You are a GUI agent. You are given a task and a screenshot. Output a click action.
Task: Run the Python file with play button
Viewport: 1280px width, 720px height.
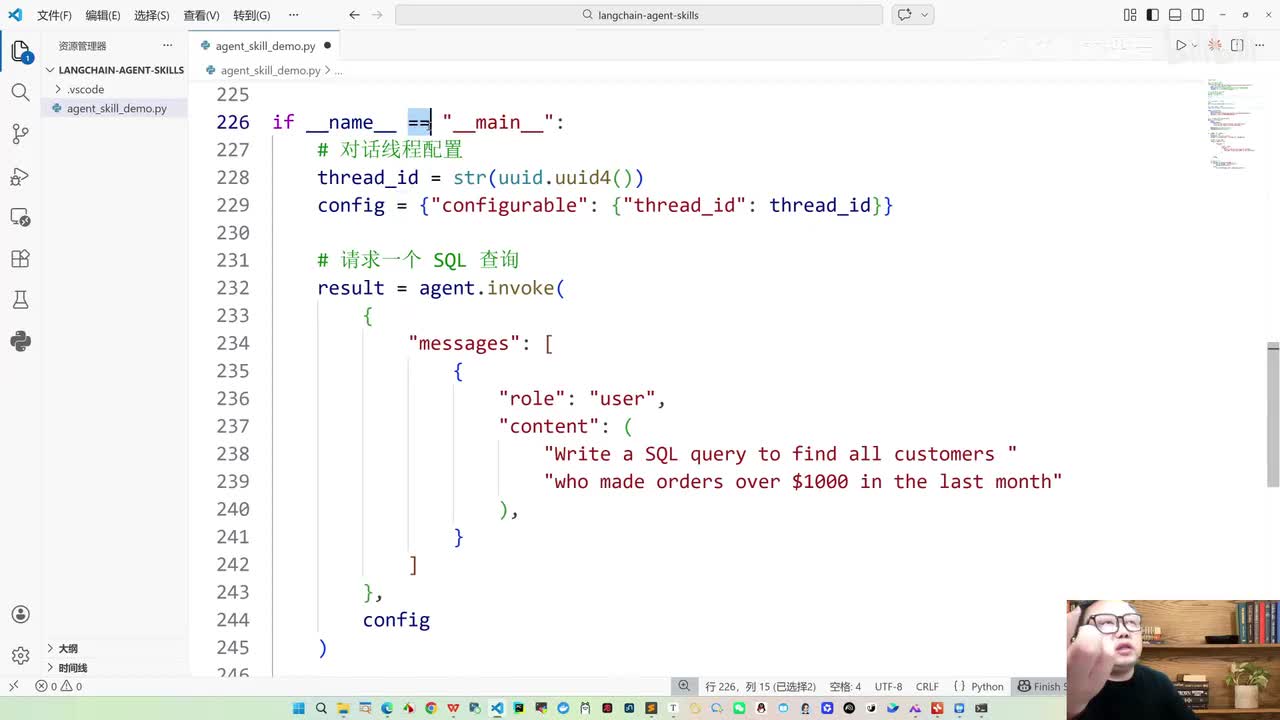[x=1181, y=45]
